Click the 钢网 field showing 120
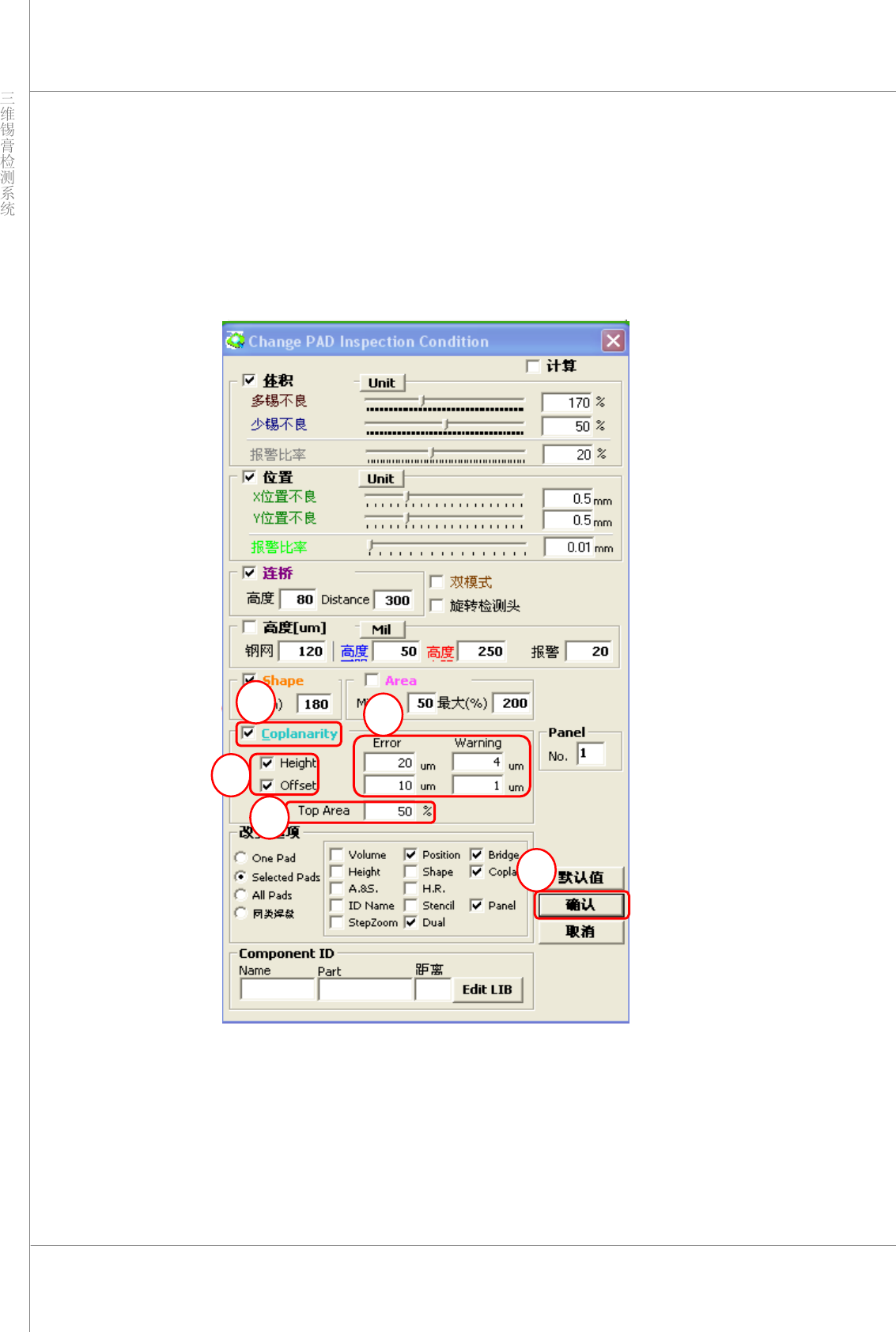 click(302, 651)
